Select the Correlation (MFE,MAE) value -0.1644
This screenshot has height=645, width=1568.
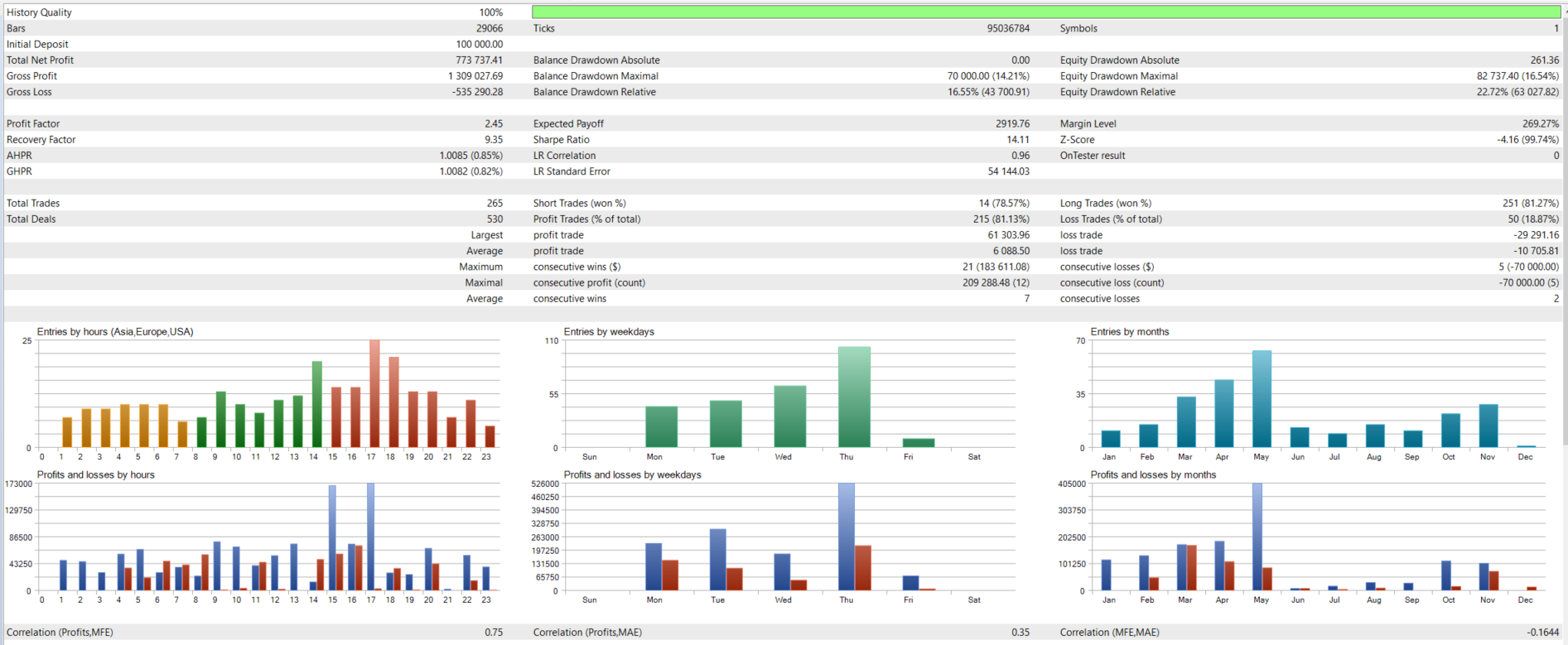pyautogui.click(x=1542, y=633)
